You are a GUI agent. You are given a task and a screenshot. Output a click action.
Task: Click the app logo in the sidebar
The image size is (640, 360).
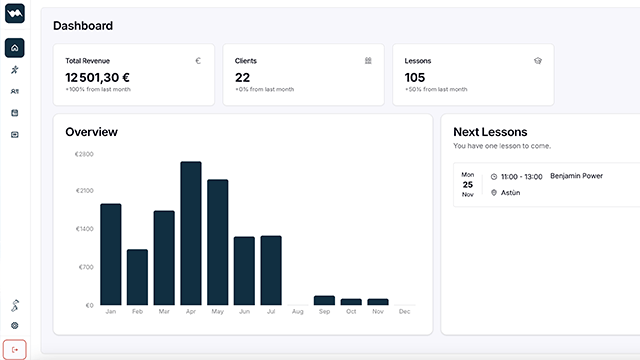15,13
